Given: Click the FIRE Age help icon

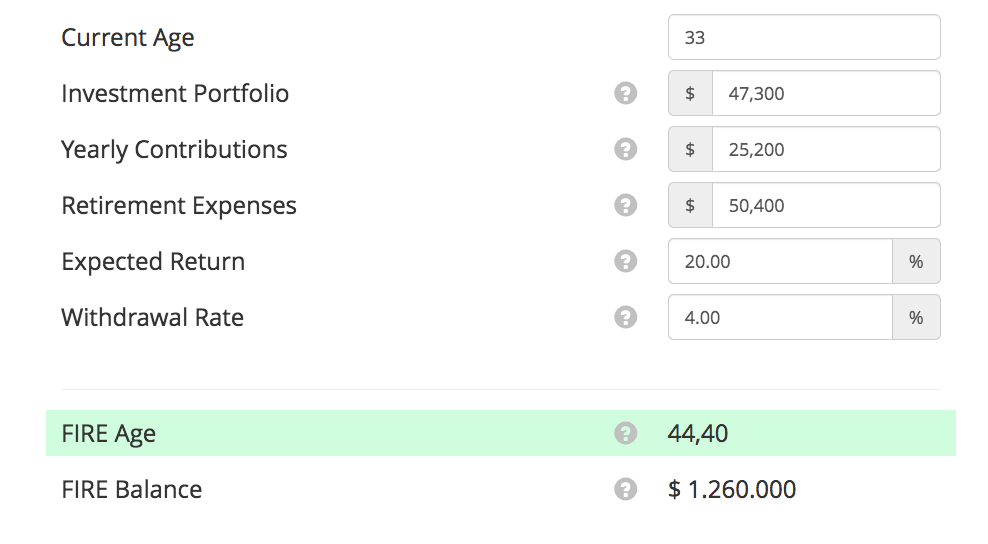Looking at the screenshot, I should pyautogui.click(x=625, y=434).
